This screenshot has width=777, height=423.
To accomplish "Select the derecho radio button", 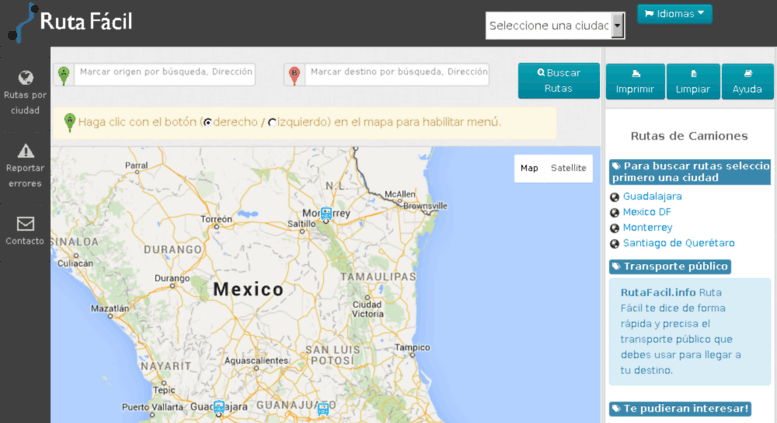I will pyautogui.click(x=208, y=122).
